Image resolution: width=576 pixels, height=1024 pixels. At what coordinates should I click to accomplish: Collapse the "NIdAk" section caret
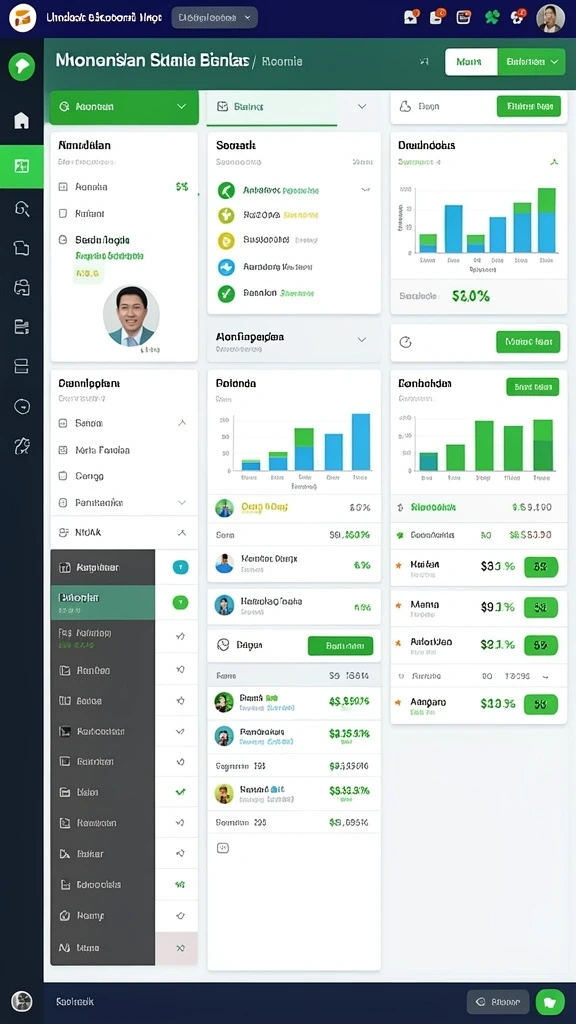coord(182,533)
